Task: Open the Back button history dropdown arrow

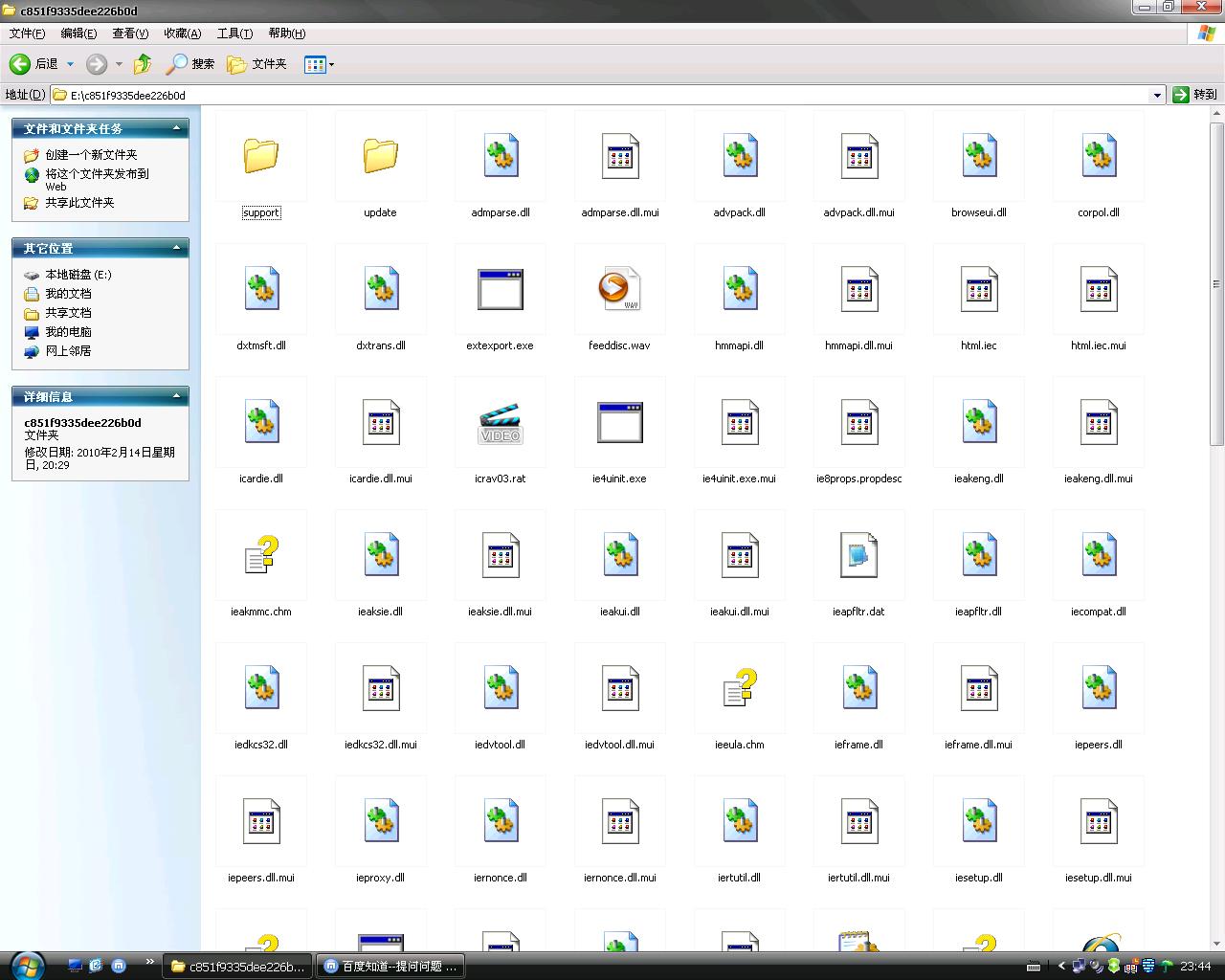Action: pyautogui.click(x=70, y=64)
